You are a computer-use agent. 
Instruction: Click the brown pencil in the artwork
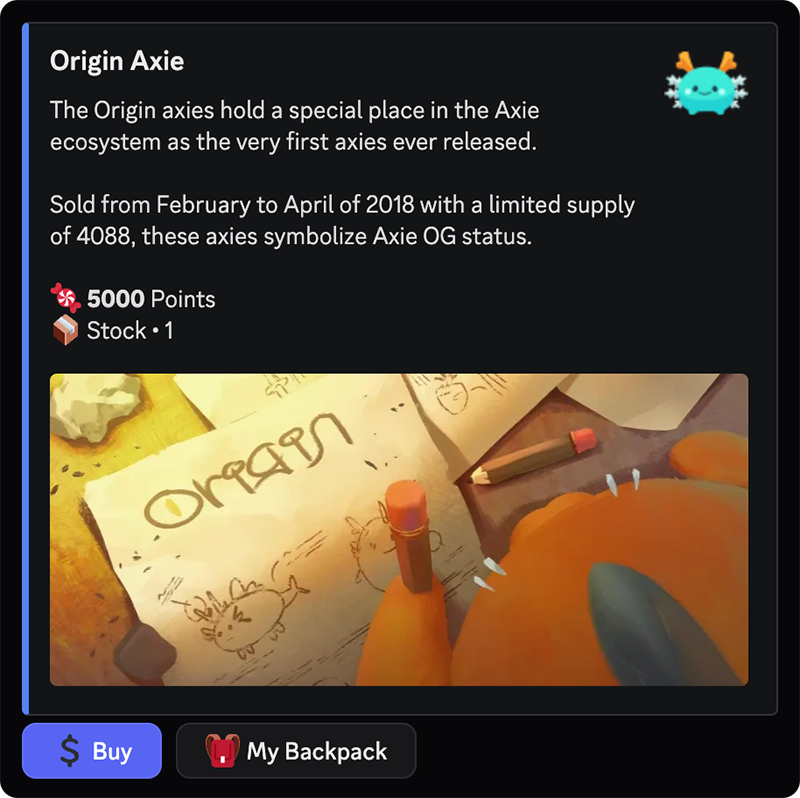(x=533, y=457)
